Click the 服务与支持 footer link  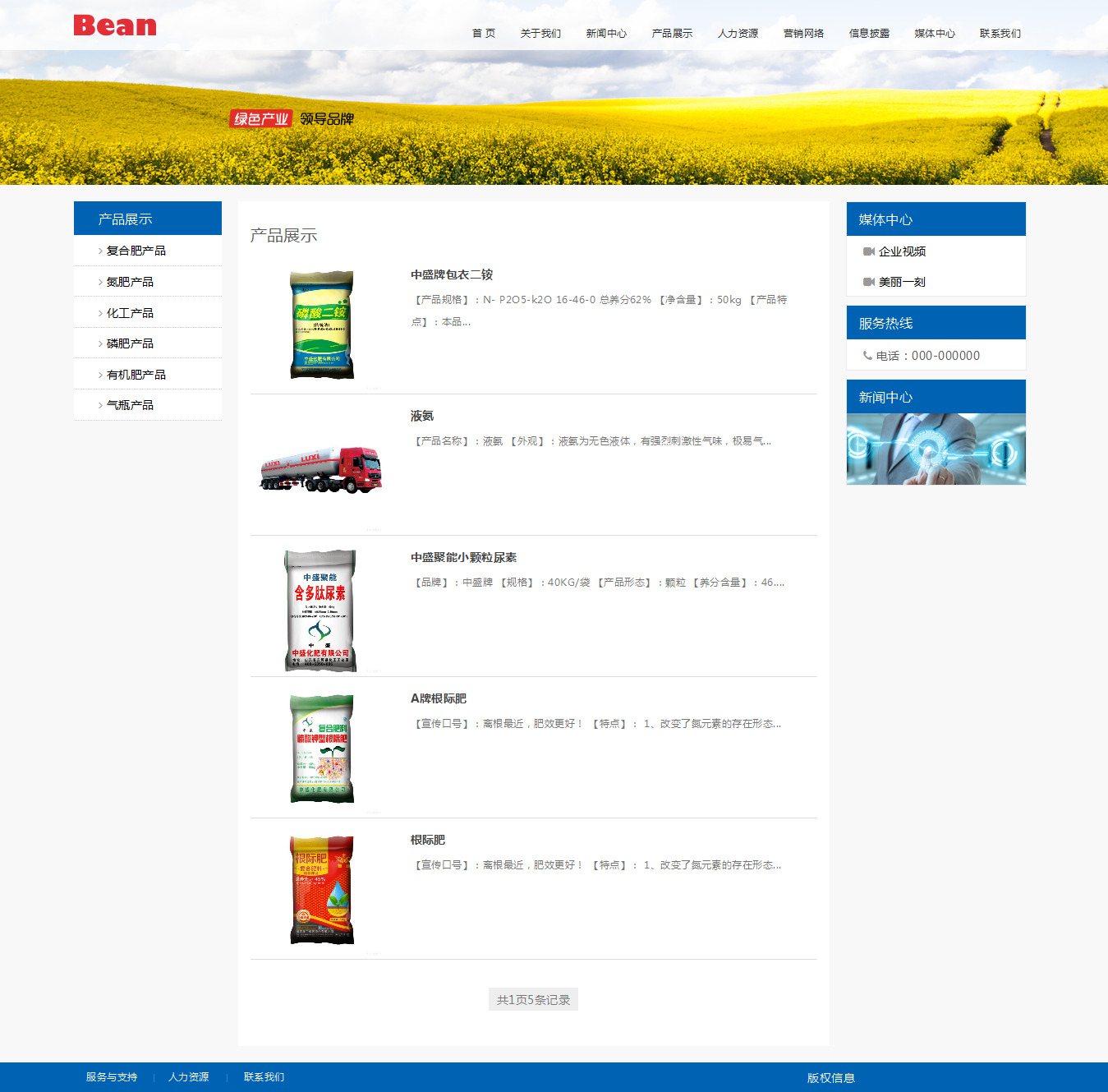[112, 1077]
